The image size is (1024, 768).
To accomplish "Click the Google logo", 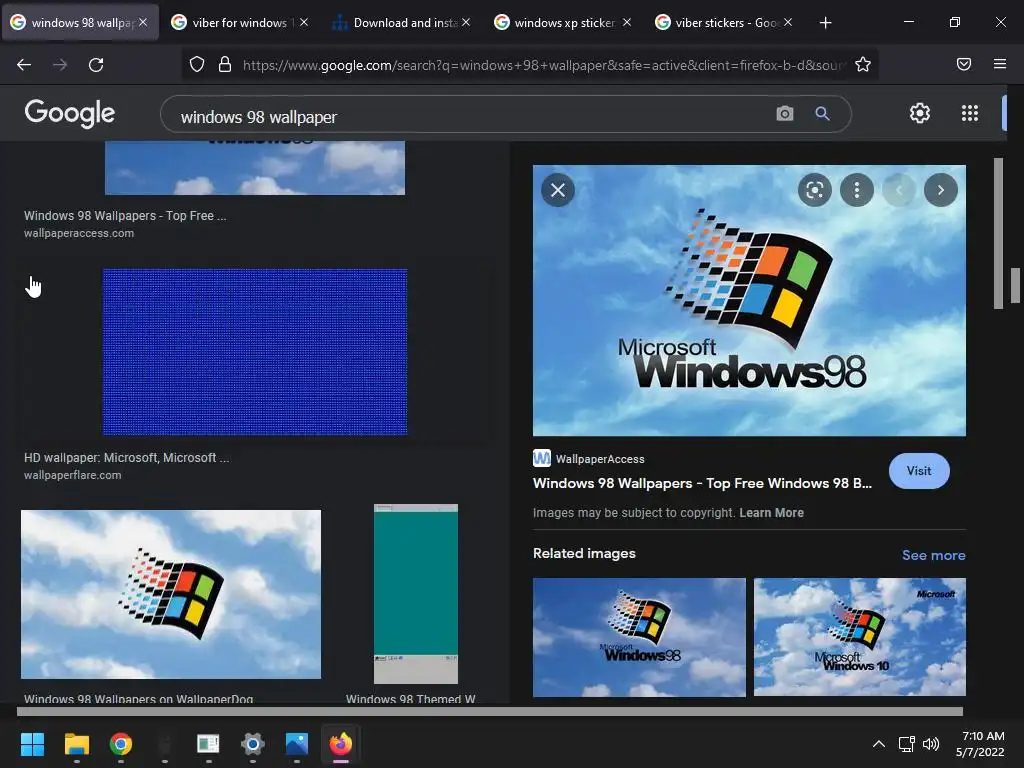I will coord(70,114).
